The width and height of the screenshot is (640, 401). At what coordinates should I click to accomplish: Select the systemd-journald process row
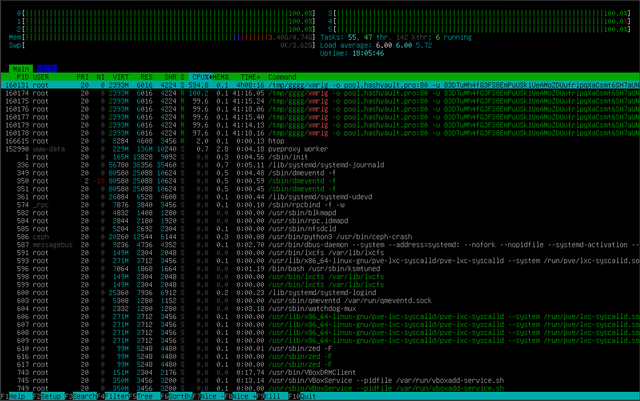click(x=320, y=165)
